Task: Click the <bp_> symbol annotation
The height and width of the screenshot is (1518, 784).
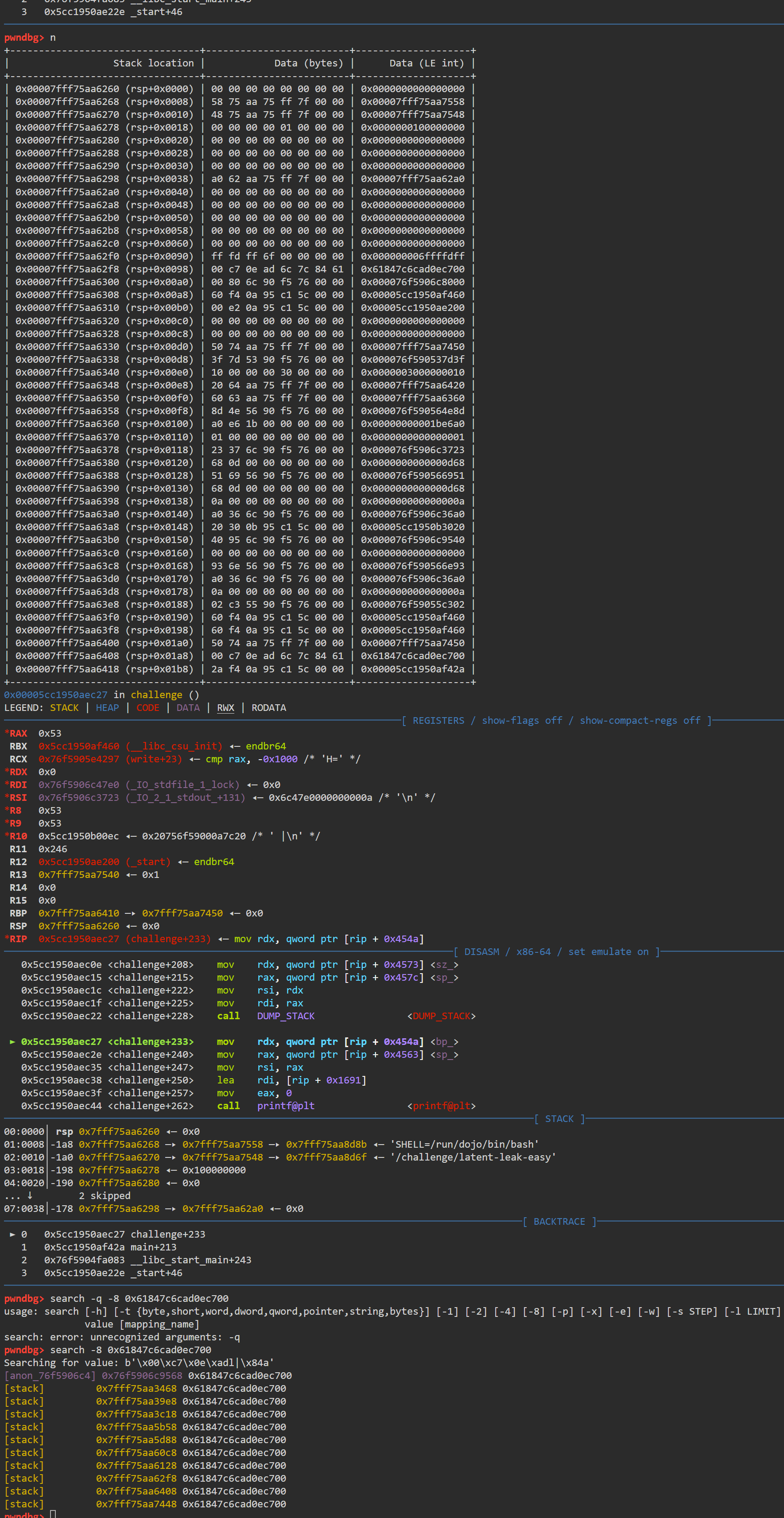Action: [x=444, y=1042]
